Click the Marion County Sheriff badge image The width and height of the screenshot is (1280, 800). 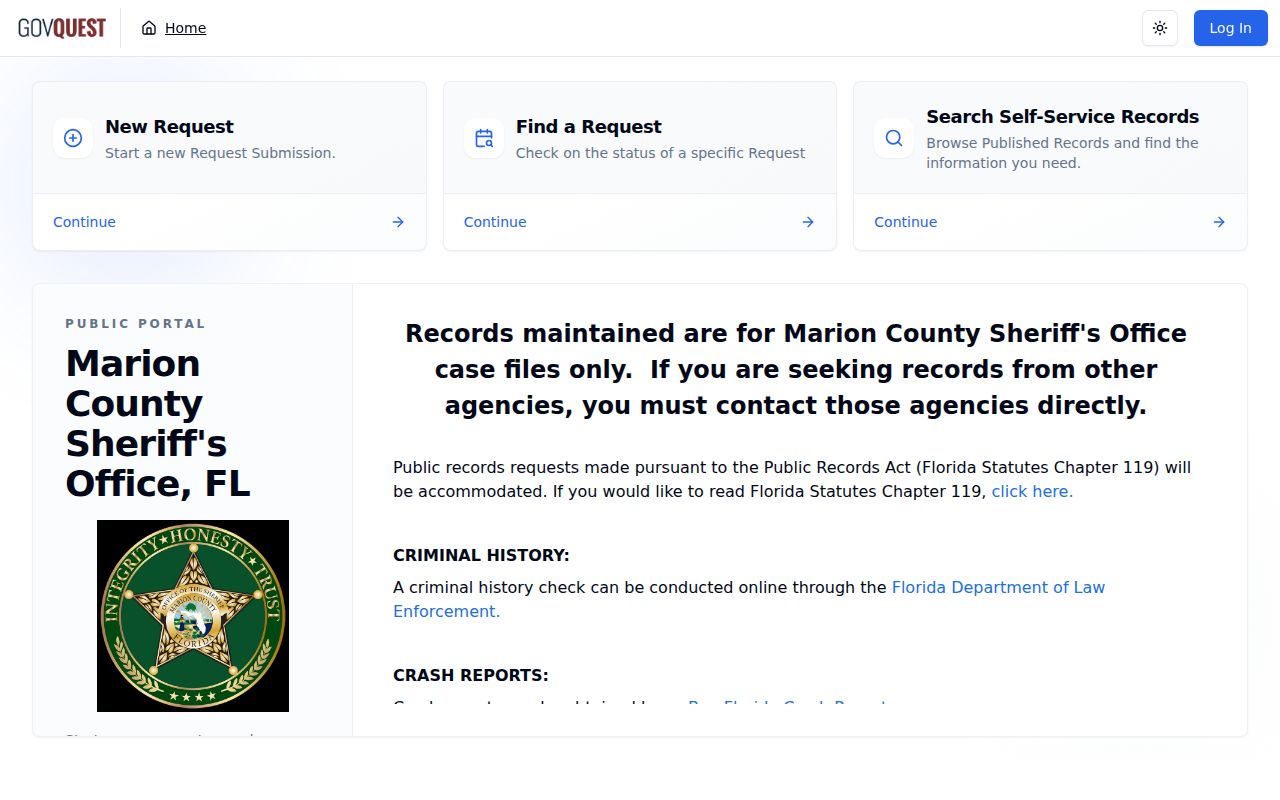193,616
